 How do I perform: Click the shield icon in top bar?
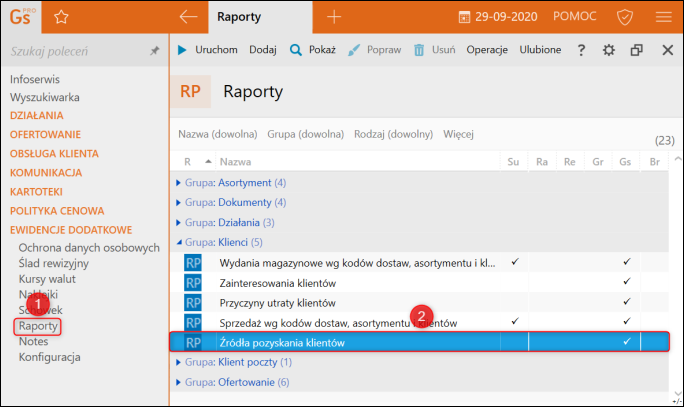click(x=625, y=17)
